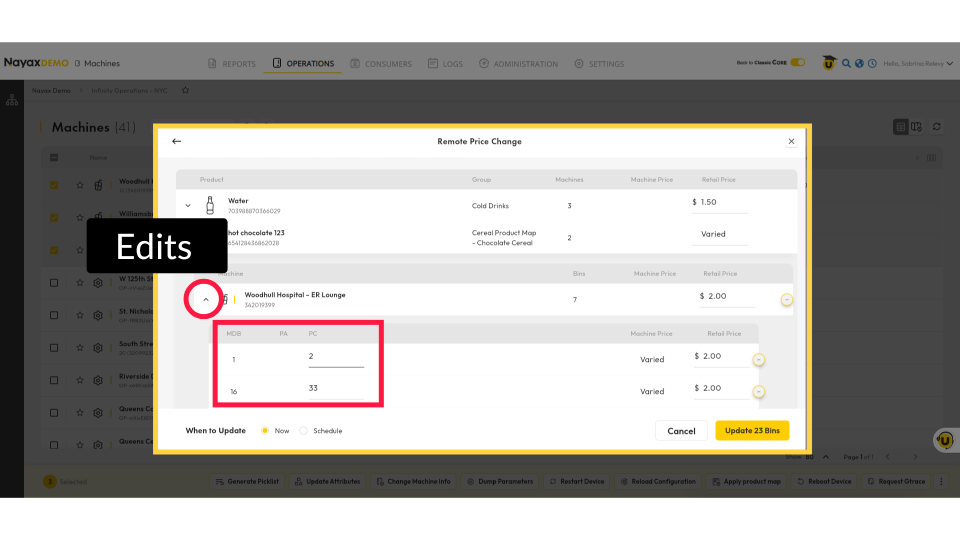Toggle the Back to Classic Core switch

coord(797,63)
